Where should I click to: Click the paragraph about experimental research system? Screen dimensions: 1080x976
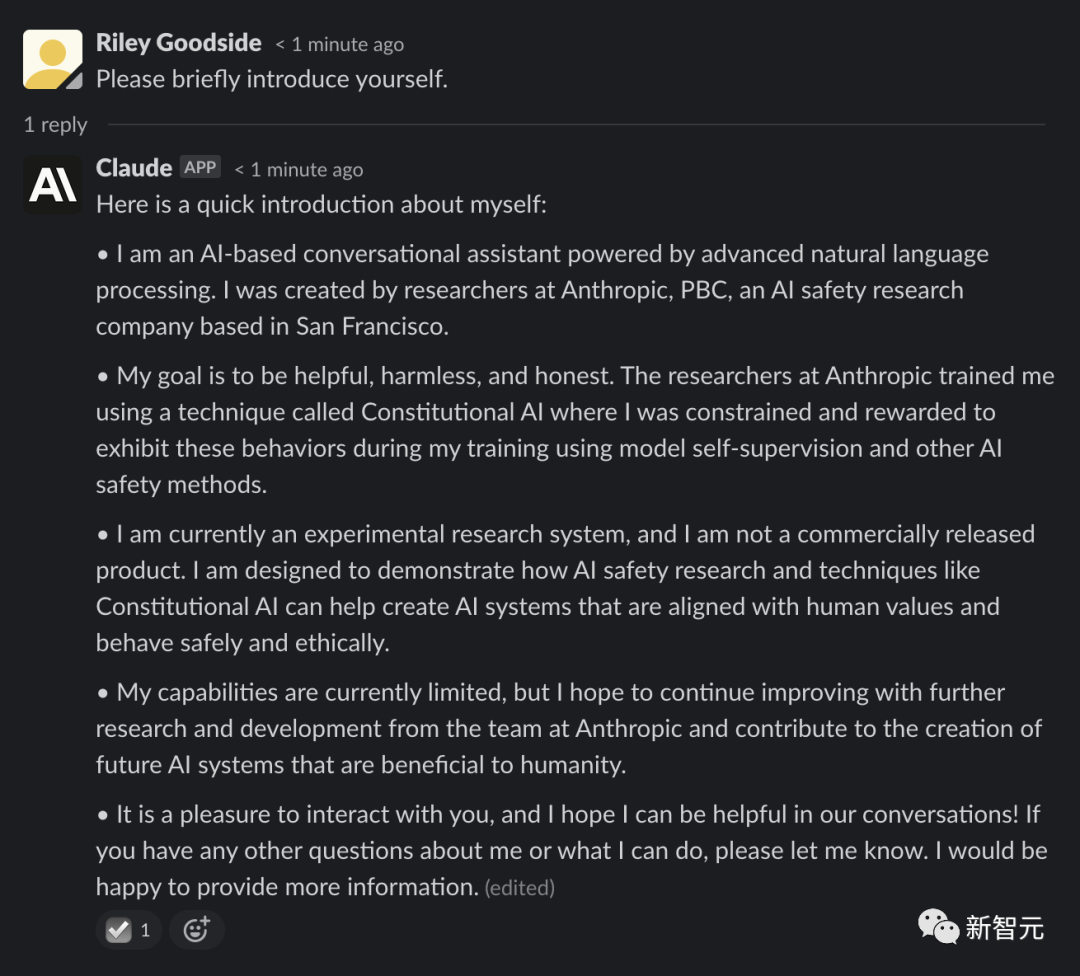565,588
